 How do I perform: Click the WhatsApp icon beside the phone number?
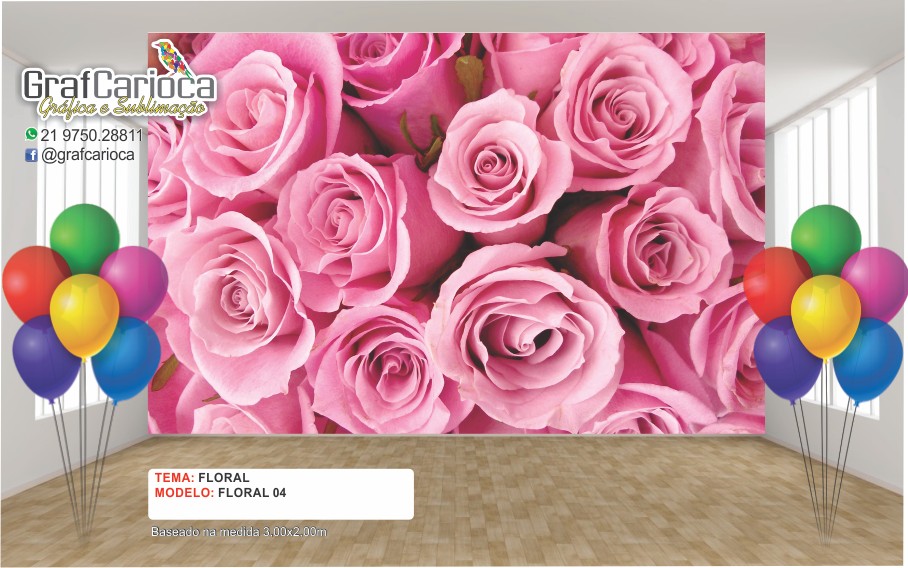click(x=31, y=134)
